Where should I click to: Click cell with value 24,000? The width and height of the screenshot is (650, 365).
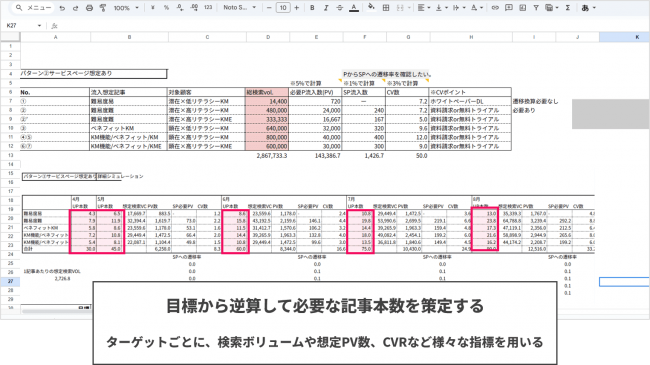tap(316, 110)
